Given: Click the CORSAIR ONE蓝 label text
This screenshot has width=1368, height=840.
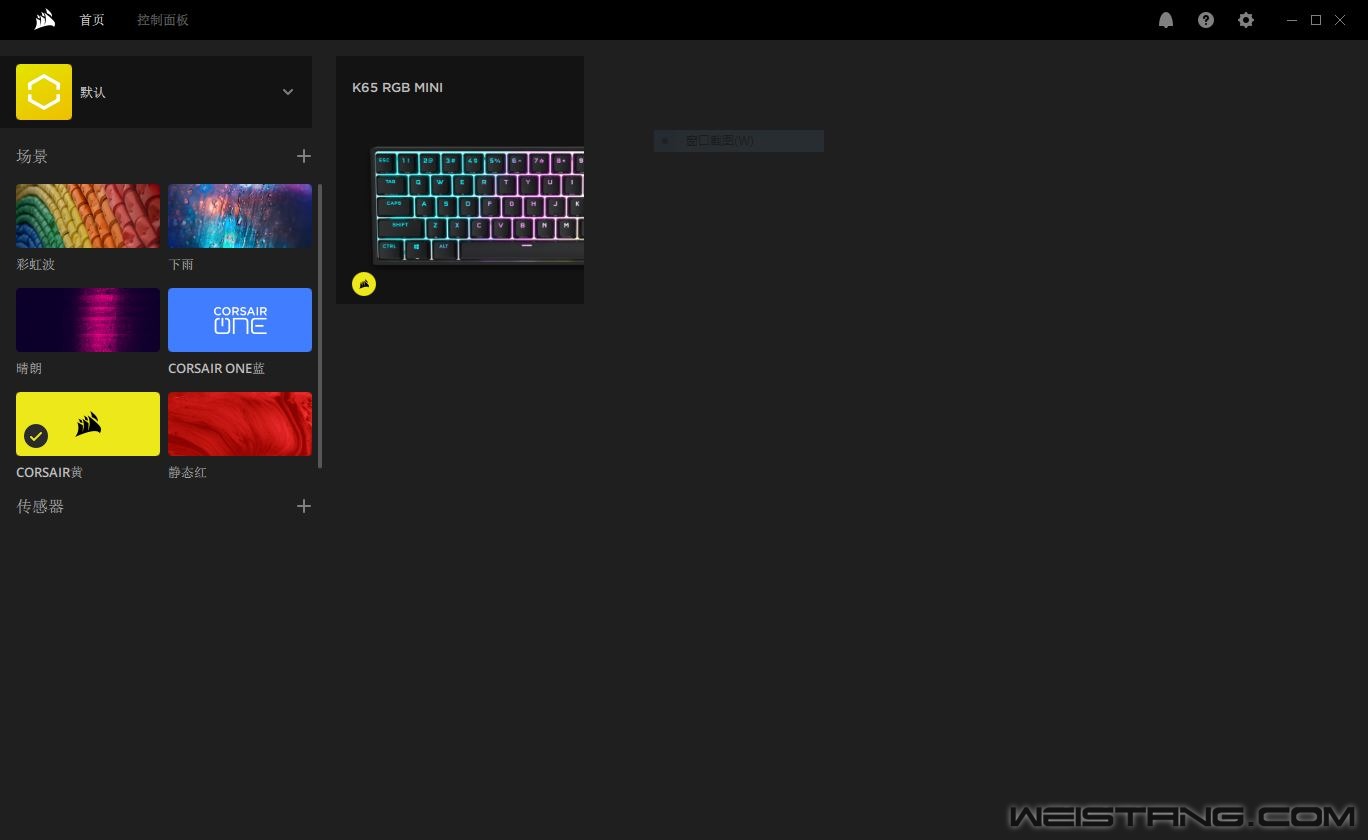Looking at the screenshot, I should coord(216,368).
